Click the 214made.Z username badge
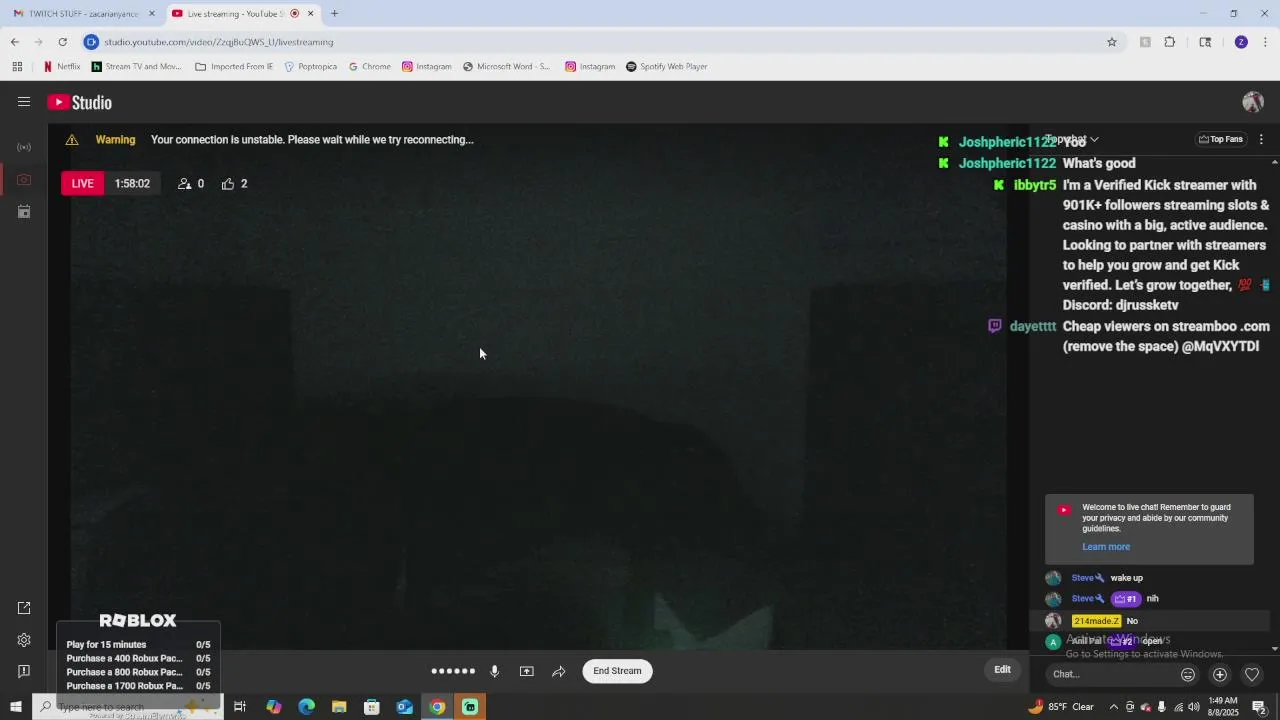This screenshot has width=1280, height=720. pos(1096,621)
